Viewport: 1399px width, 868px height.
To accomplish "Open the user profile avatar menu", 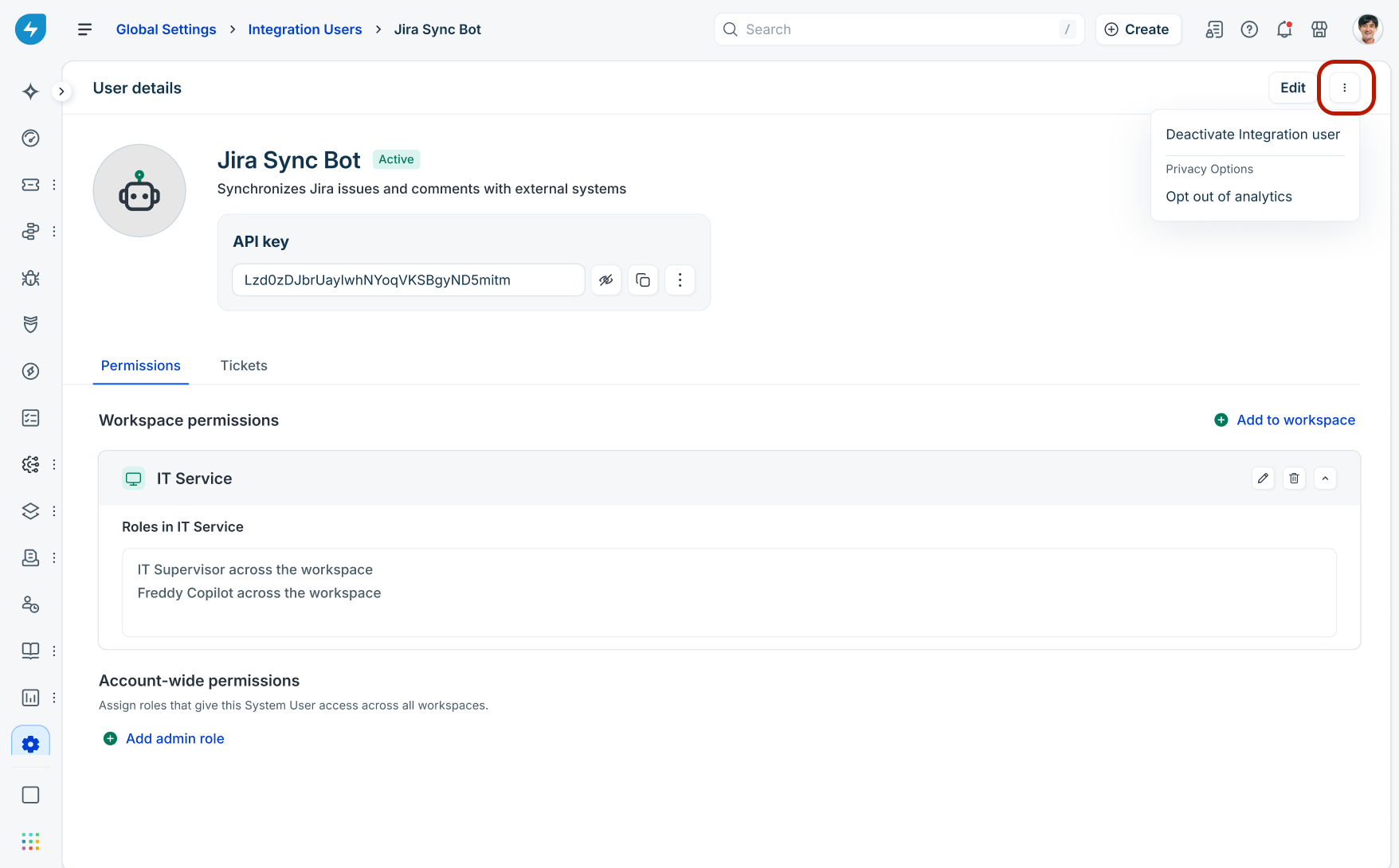I will (x=1368, y=29).
